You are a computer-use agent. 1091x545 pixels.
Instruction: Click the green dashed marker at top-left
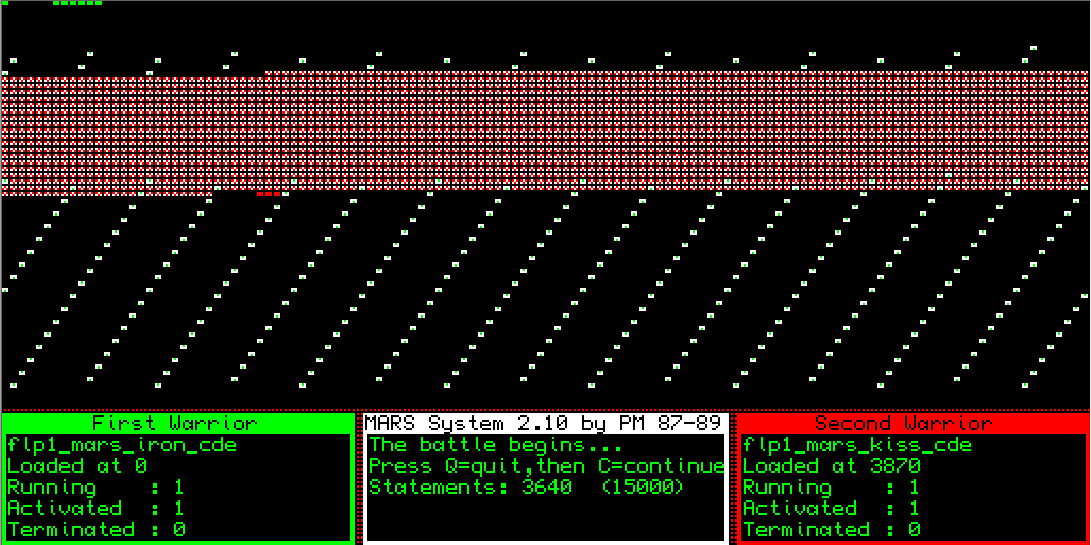coord(77,3)
